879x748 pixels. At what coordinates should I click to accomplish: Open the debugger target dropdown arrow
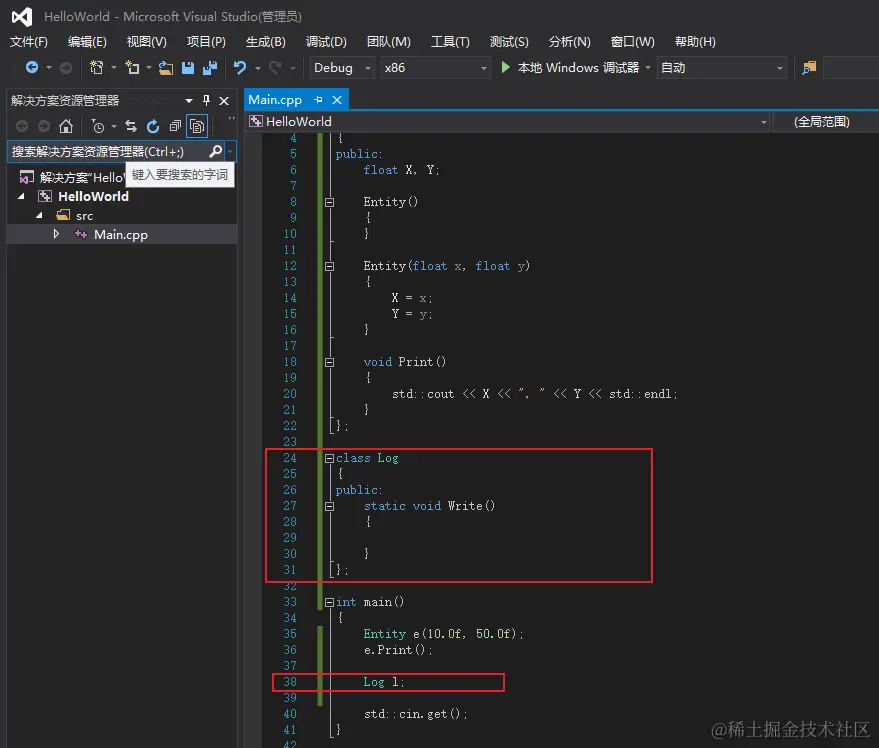coord(648,68)
